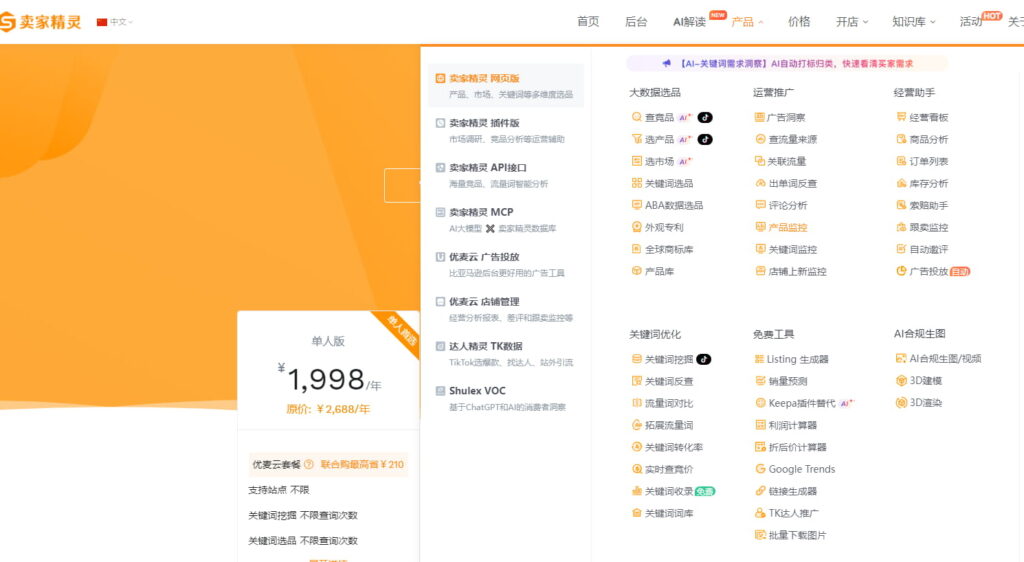Image resolution: width=1024 pixels, height=562 pixels.
Task: Click the 经营看板 icon
Action: click(x=901, y=117)
